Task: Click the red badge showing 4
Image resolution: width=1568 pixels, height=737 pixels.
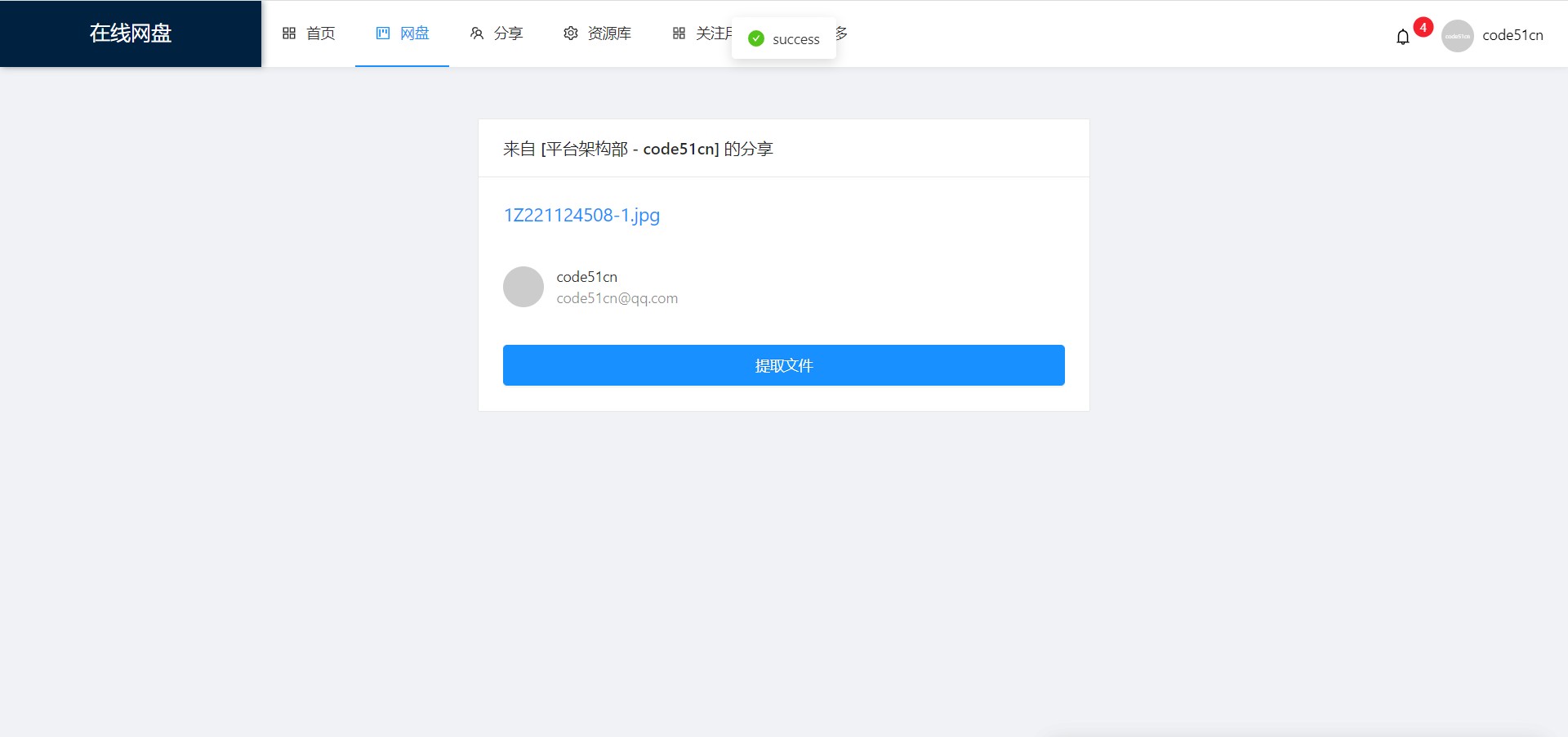Action: coord(1423,27)
